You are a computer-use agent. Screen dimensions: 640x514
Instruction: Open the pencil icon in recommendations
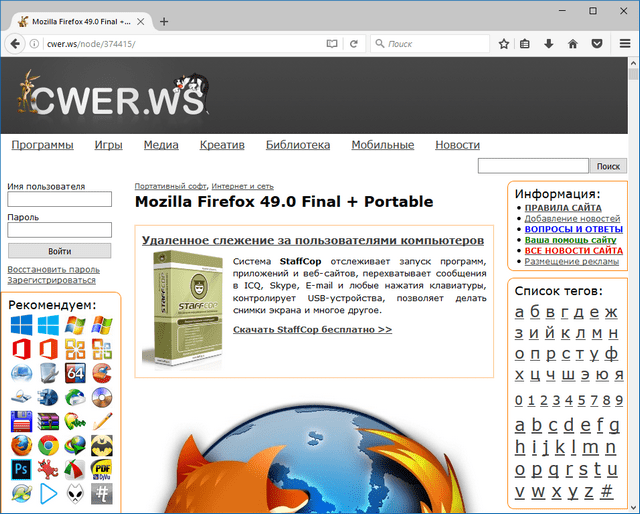[102, 421]
